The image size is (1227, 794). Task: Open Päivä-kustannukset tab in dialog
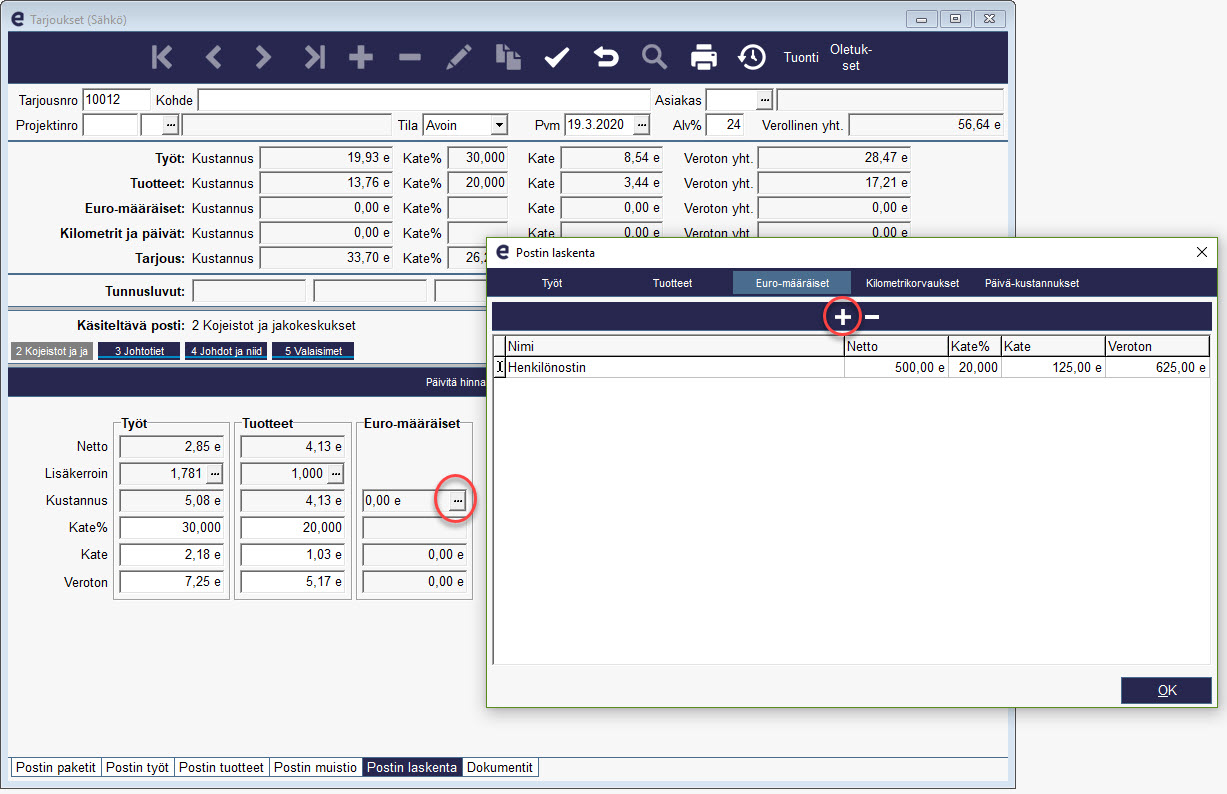pos(1031,283)
